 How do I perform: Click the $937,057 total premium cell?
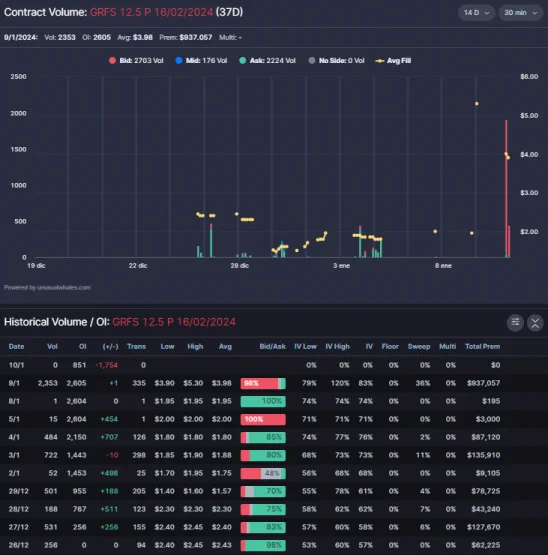click(483, 383)
